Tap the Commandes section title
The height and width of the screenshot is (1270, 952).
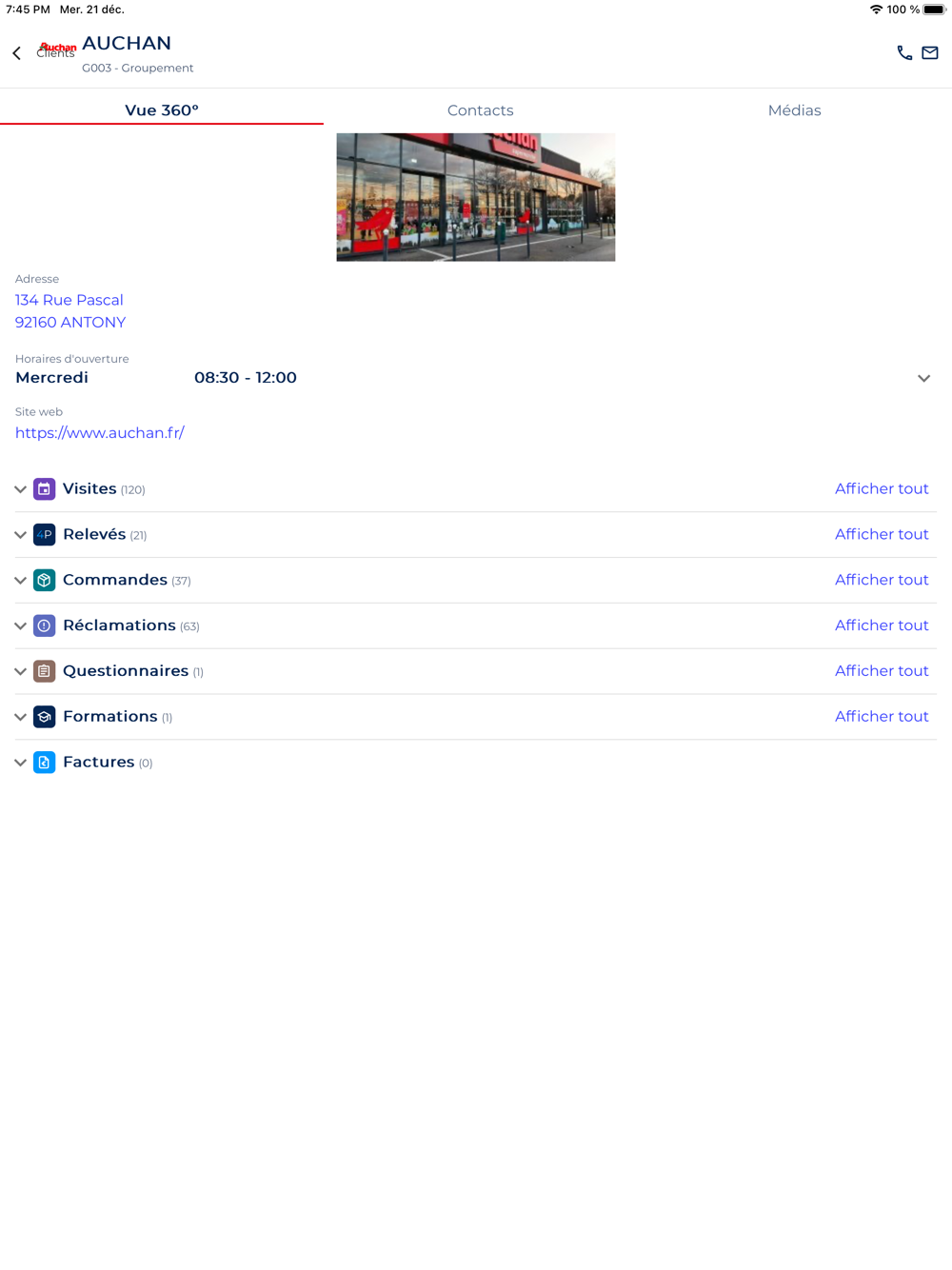[115, 580]
